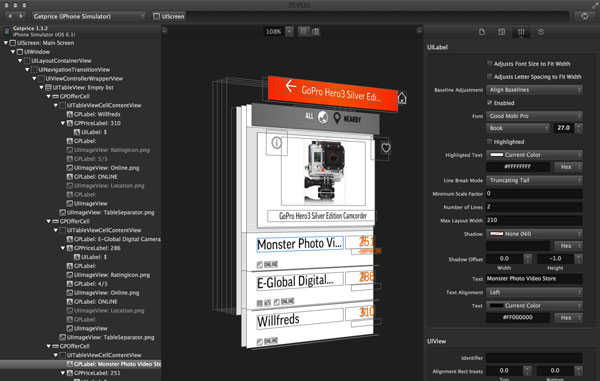Click the Shadow Offset Width stepper
600x381 pixels.
click(528, 259)
